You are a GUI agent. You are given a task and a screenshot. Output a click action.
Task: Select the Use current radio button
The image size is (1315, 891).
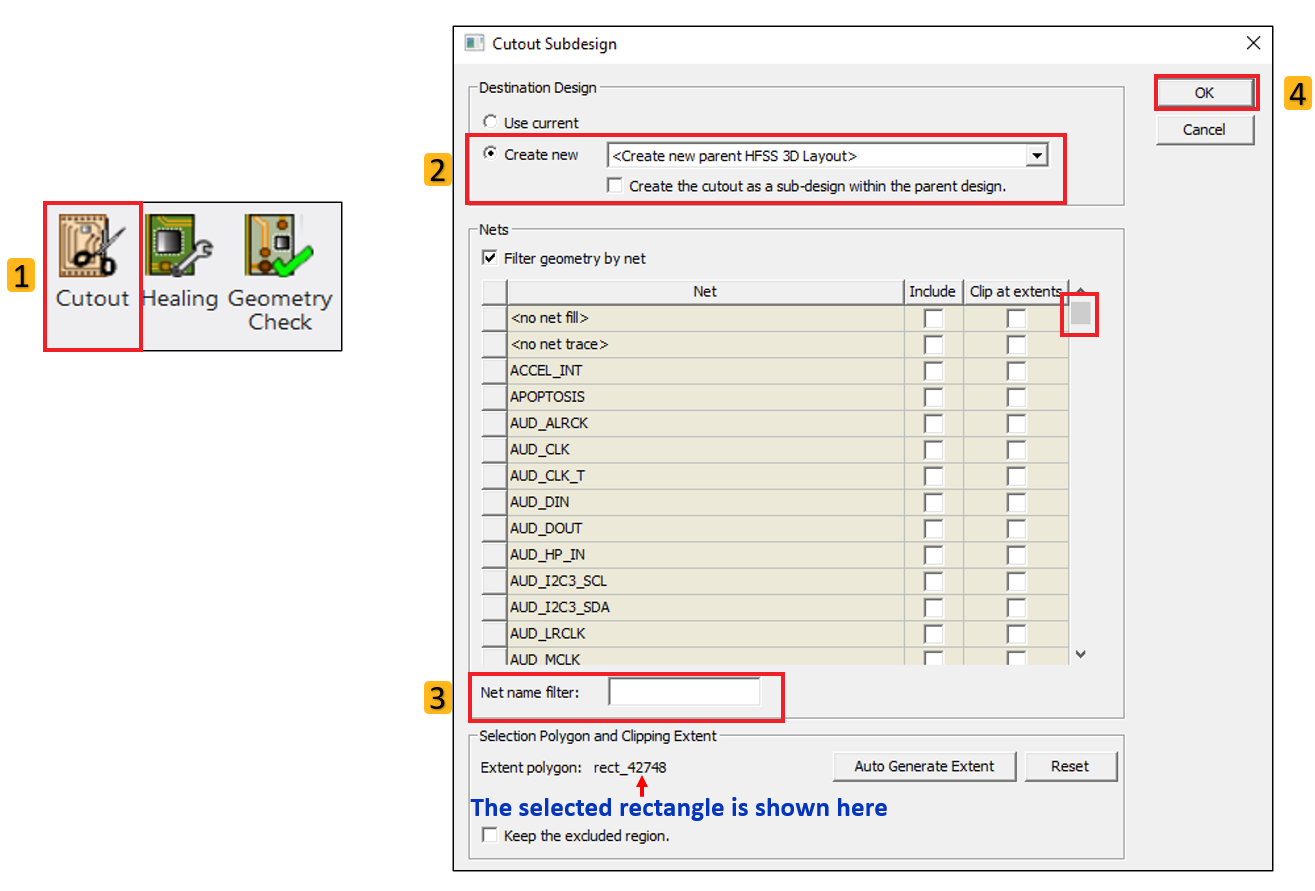point(491,122)
